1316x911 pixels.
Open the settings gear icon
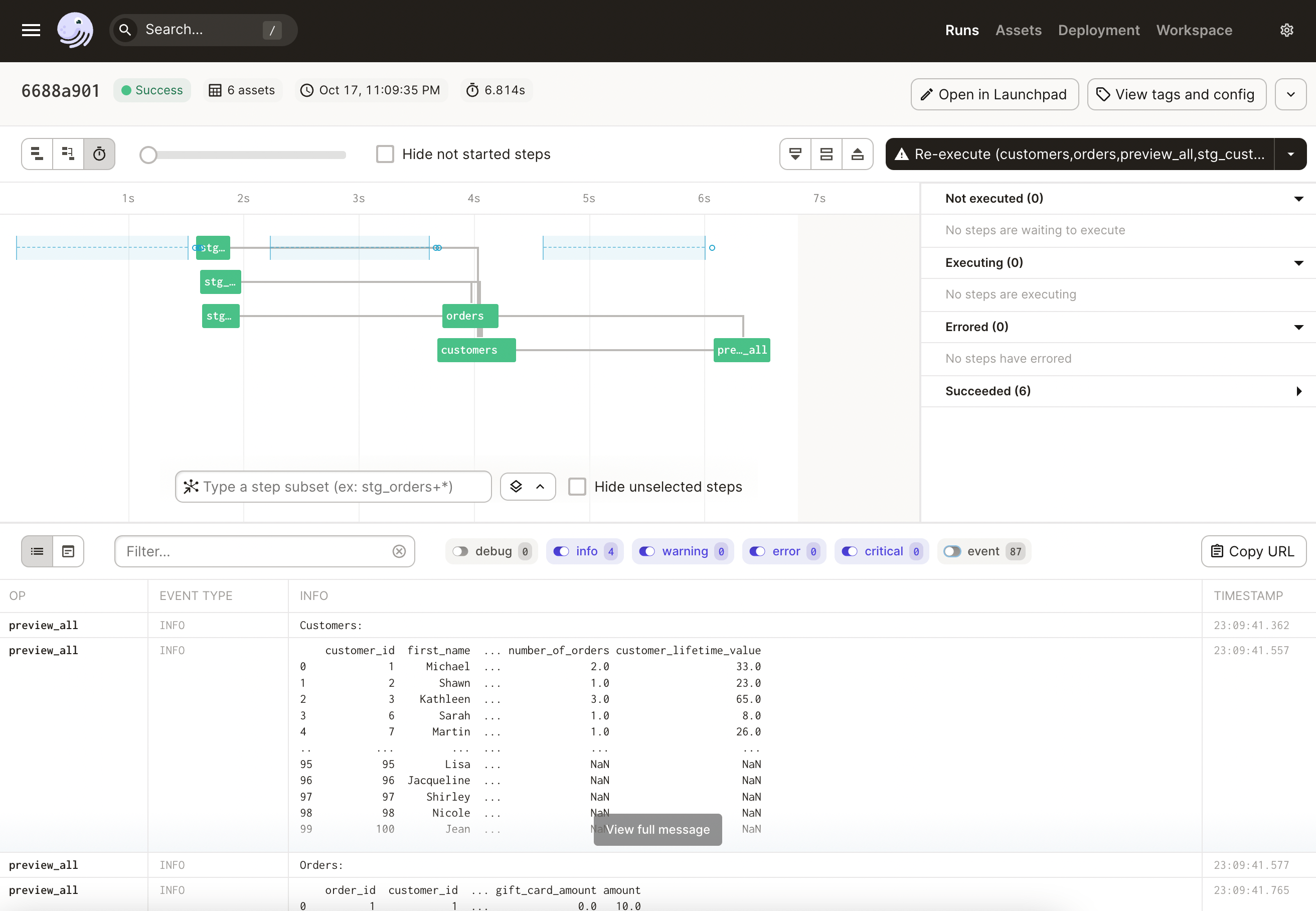pos(1286,30)
